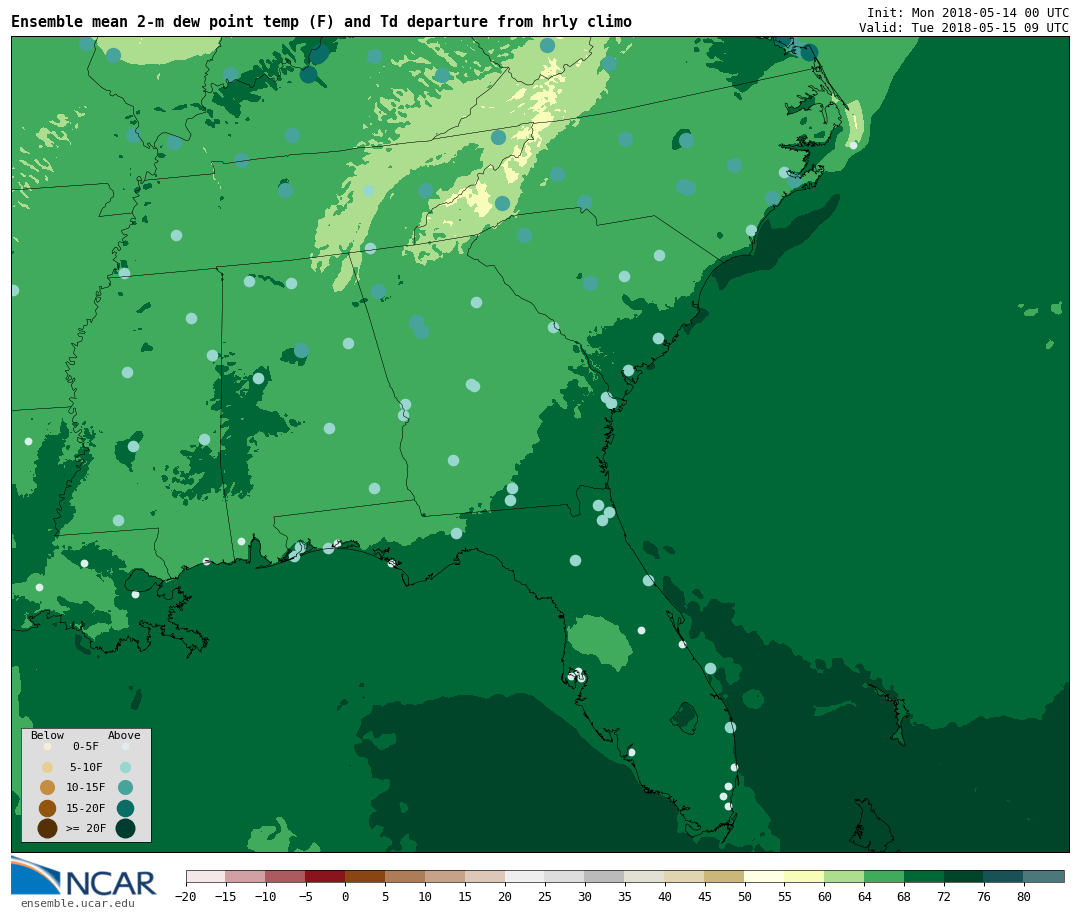Image resolution: width=1080 pixels, height=915 pixels.
Task: Click the 'Below' legend heading
Action: 48,735
